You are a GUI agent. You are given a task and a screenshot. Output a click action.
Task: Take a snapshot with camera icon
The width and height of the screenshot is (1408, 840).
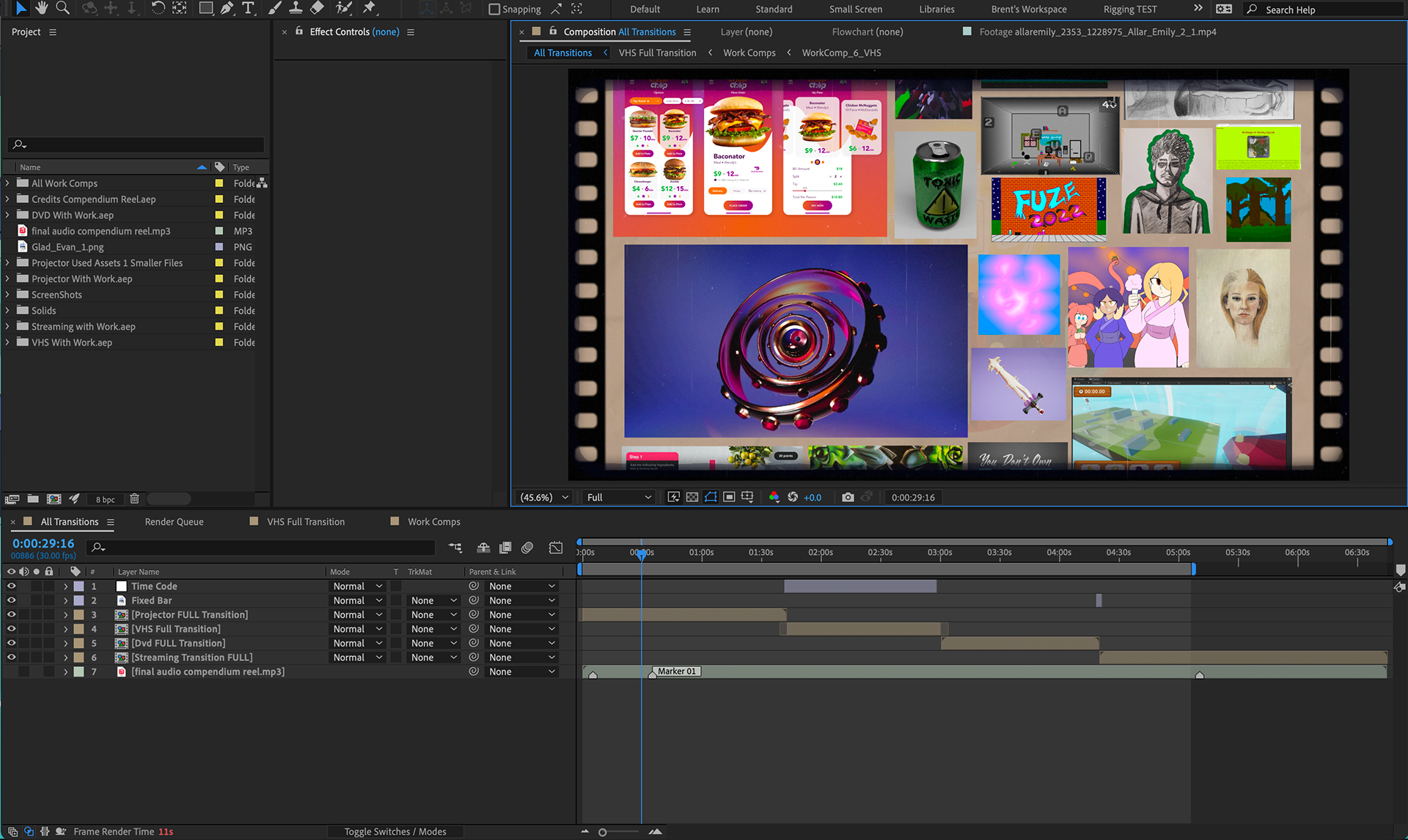848,497
